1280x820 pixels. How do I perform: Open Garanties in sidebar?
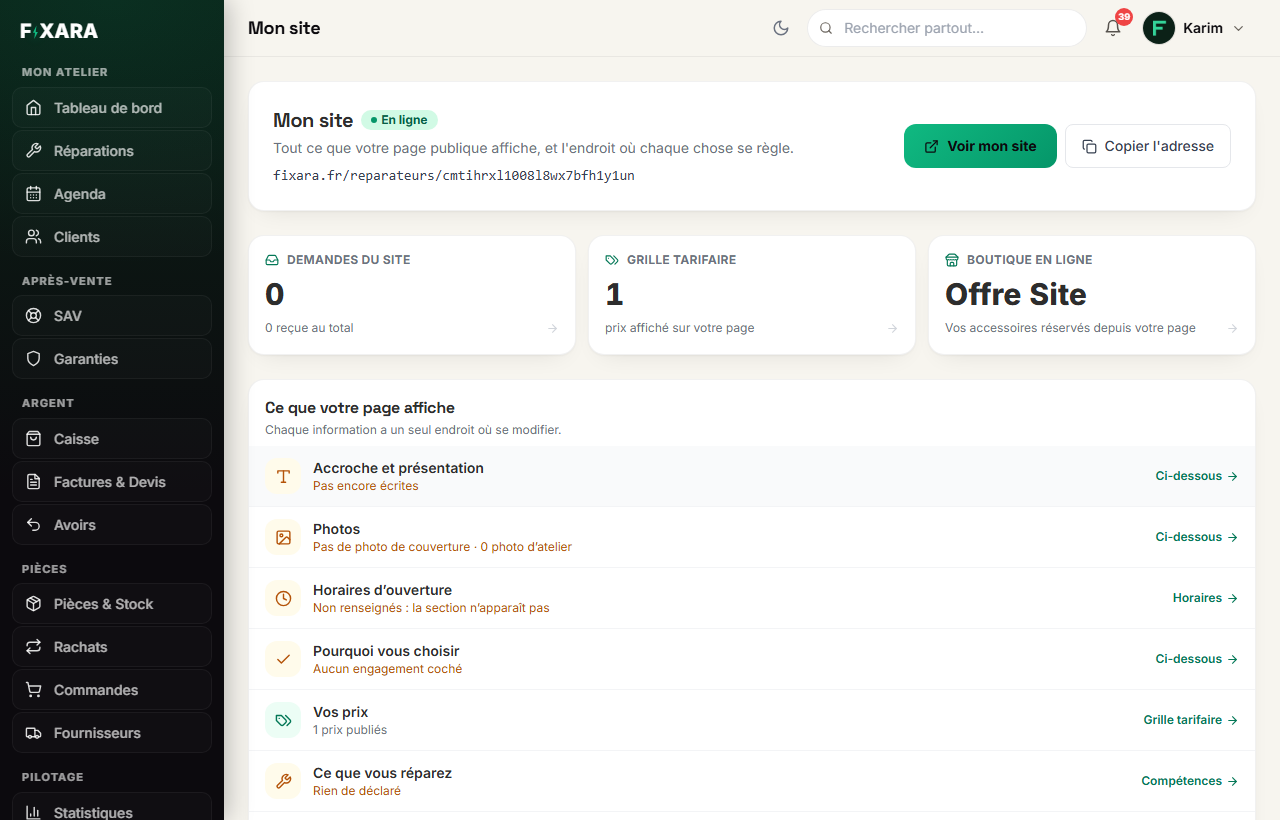pos(112,359)
